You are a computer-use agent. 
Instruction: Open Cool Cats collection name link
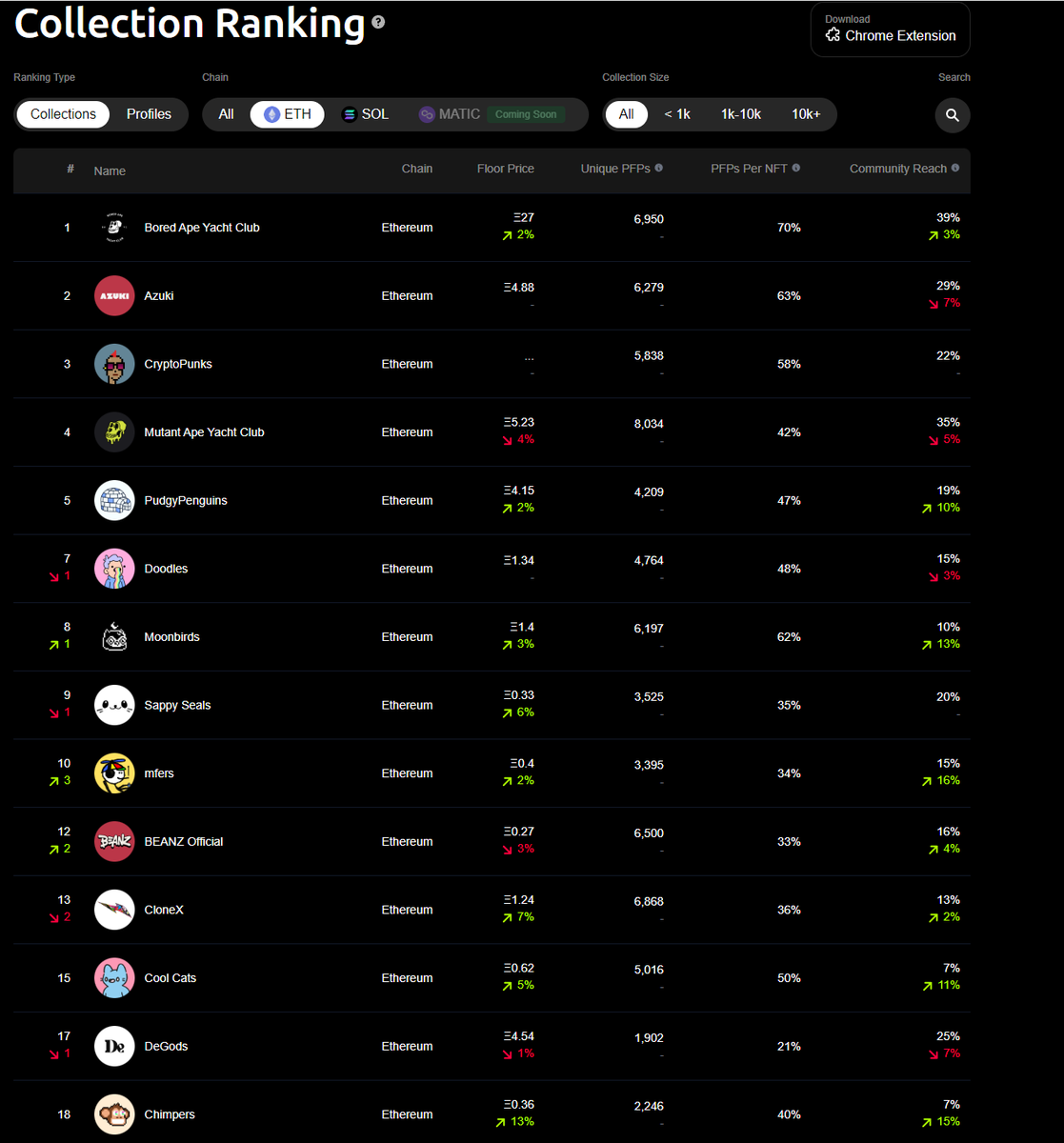click(x=171, y=978)
